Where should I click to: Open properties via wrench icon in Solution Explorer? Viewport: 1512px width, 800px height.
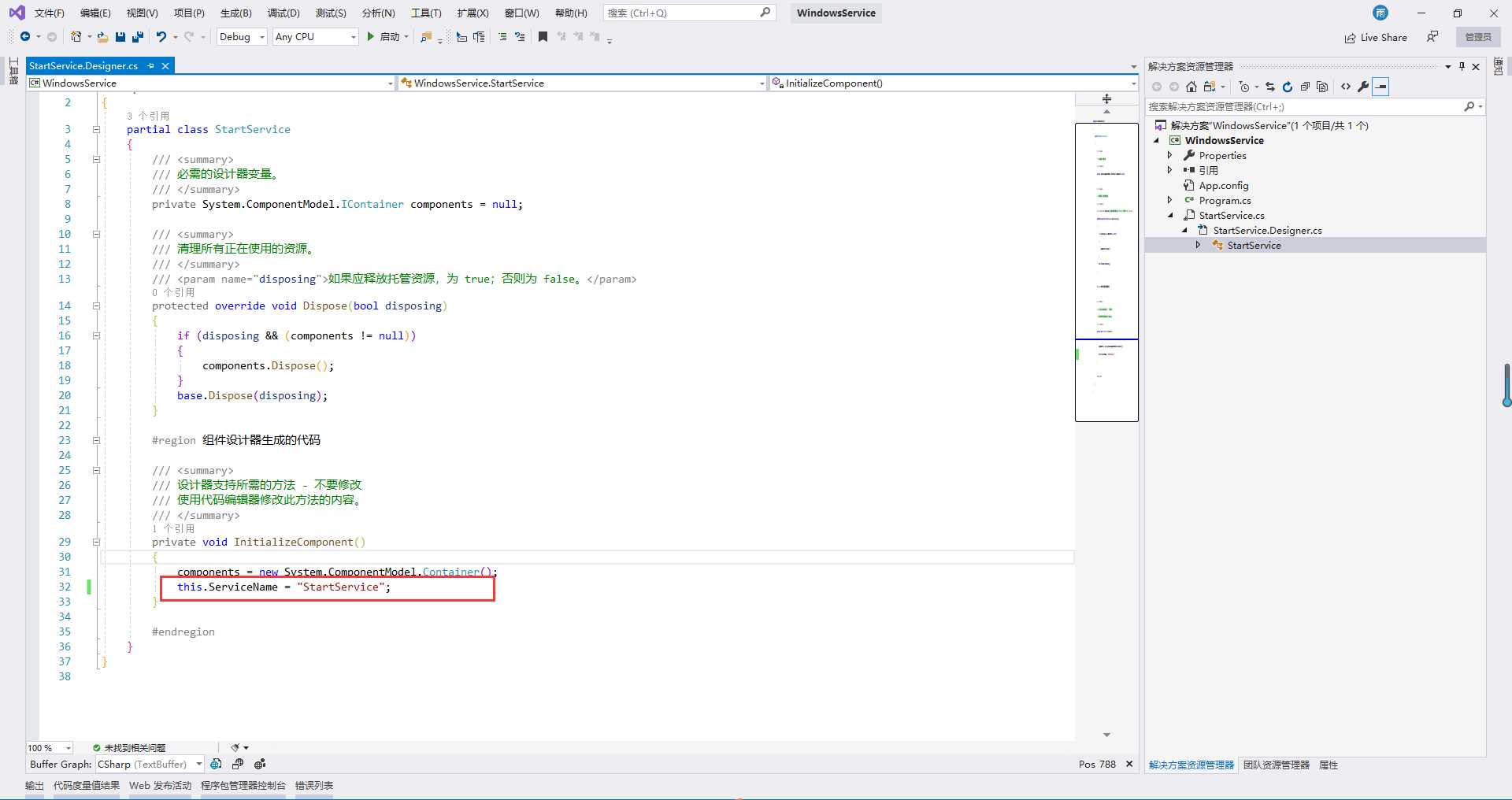coord(1363,87)
